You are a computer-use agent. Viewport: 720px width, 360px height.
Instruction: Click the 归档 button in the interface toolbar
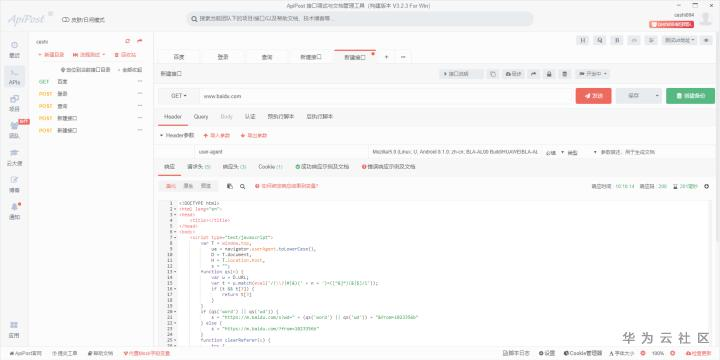click(x=514, y=74)
